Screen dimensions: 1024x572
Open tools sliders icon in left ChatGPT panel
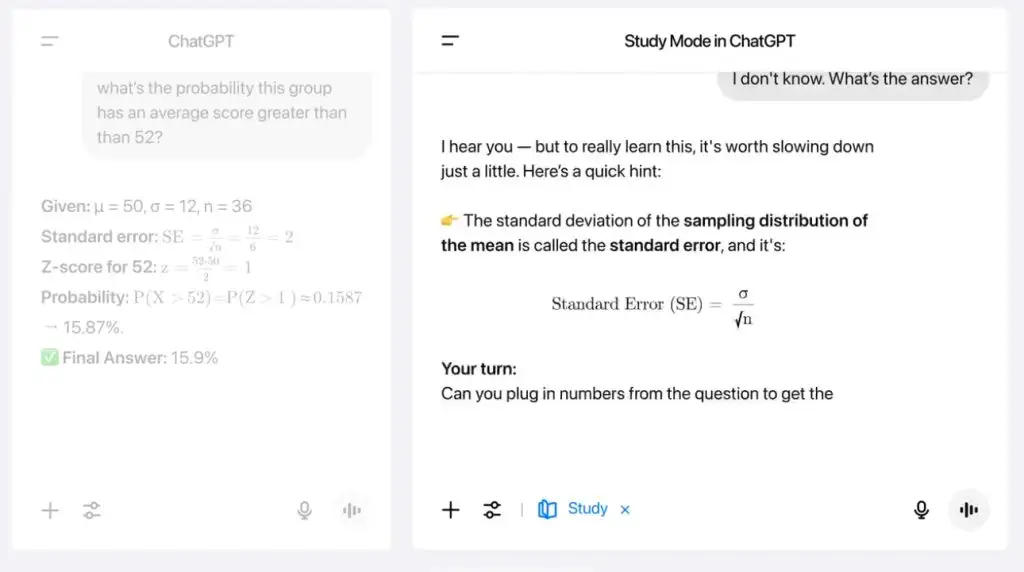click(x=92, y=510)
